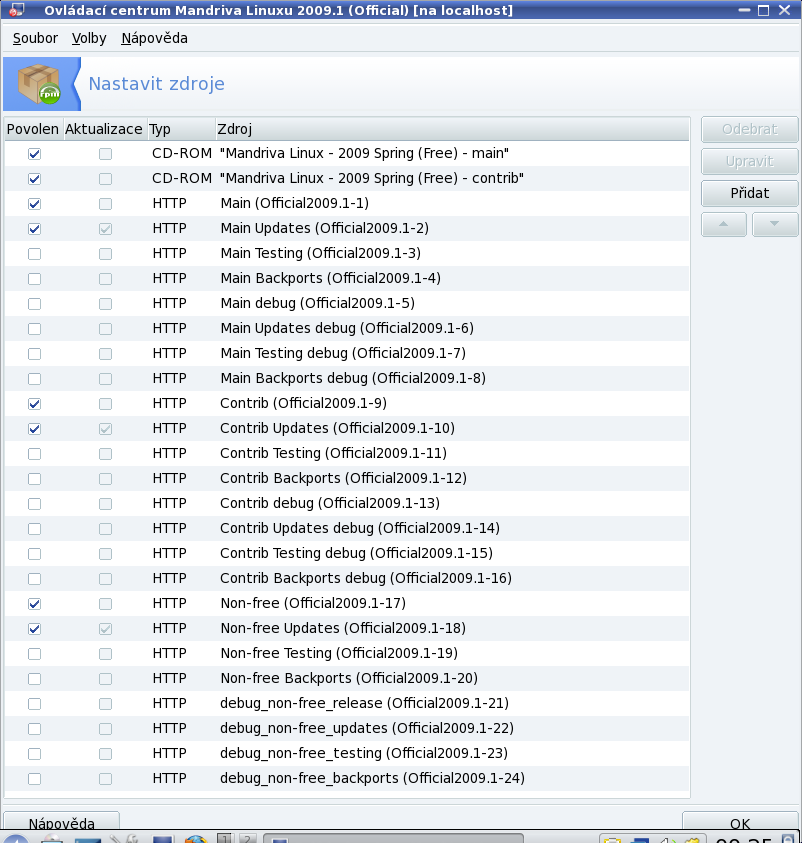Enable the Contrib debug (Official2009.1-13) source
802x843 pixels.
[x=34, y=504]
